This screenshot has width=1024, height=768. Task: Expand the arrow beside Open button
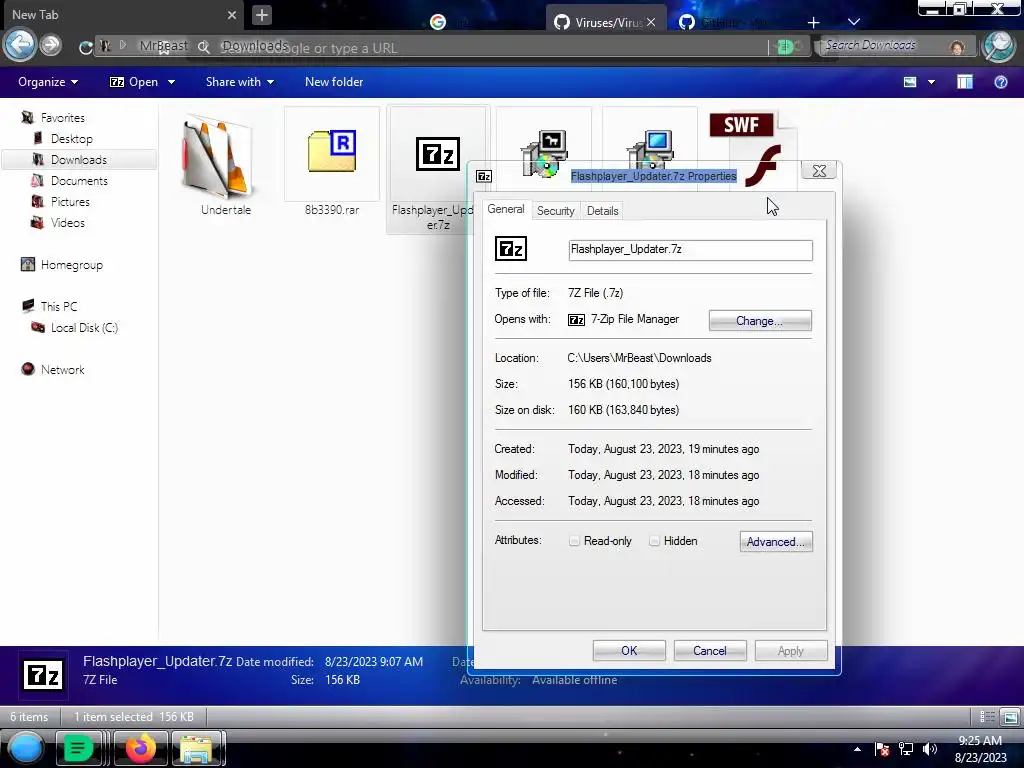(x=171, y=82)
